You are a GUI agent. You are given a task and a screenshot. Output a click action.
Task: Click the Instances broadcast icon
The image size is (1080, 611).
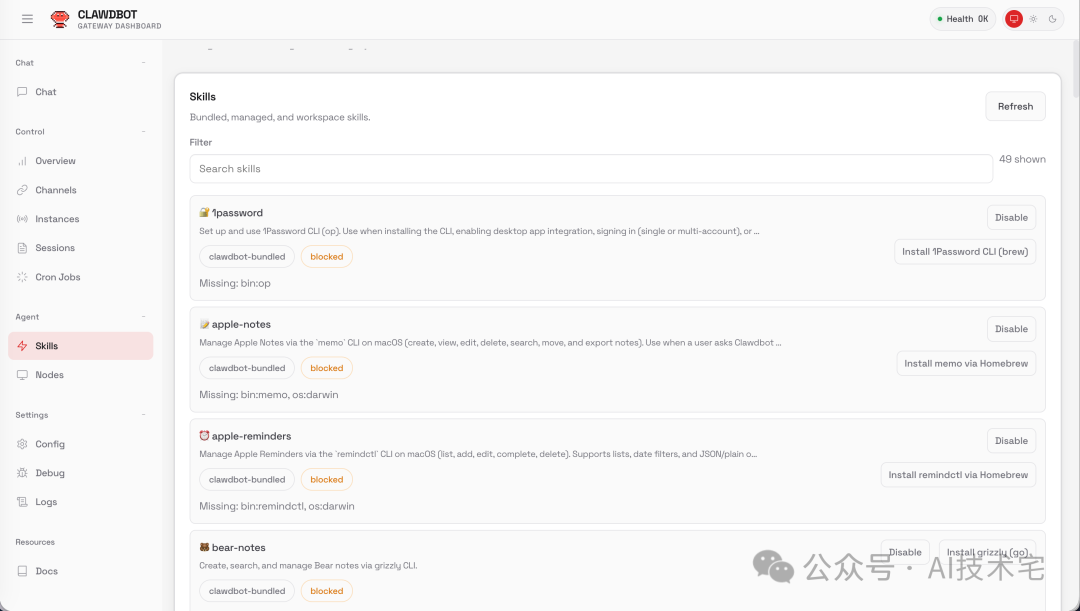click(x=22, y=218)
